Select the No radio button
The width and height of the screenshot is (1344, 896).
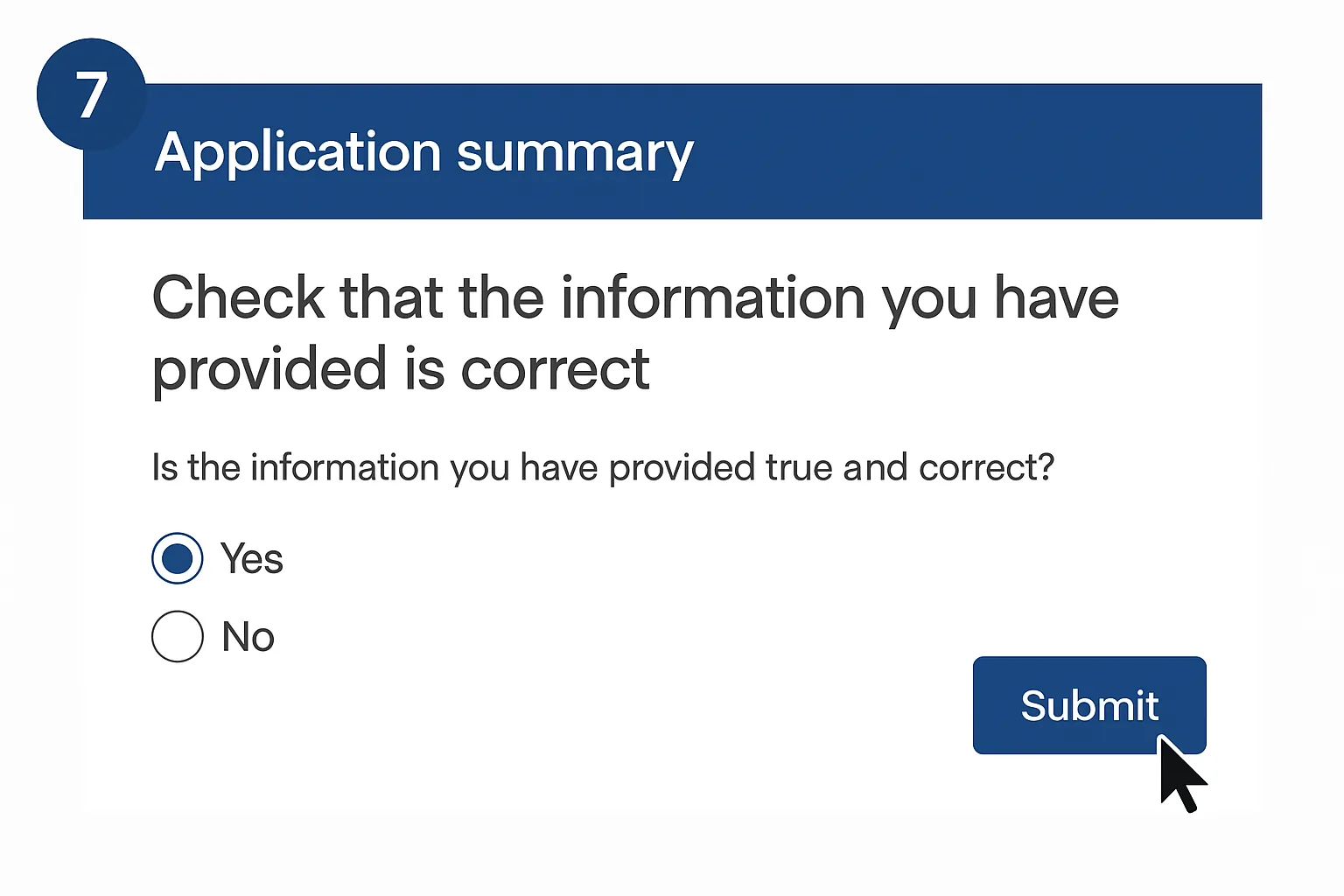[x=178, y=636]
